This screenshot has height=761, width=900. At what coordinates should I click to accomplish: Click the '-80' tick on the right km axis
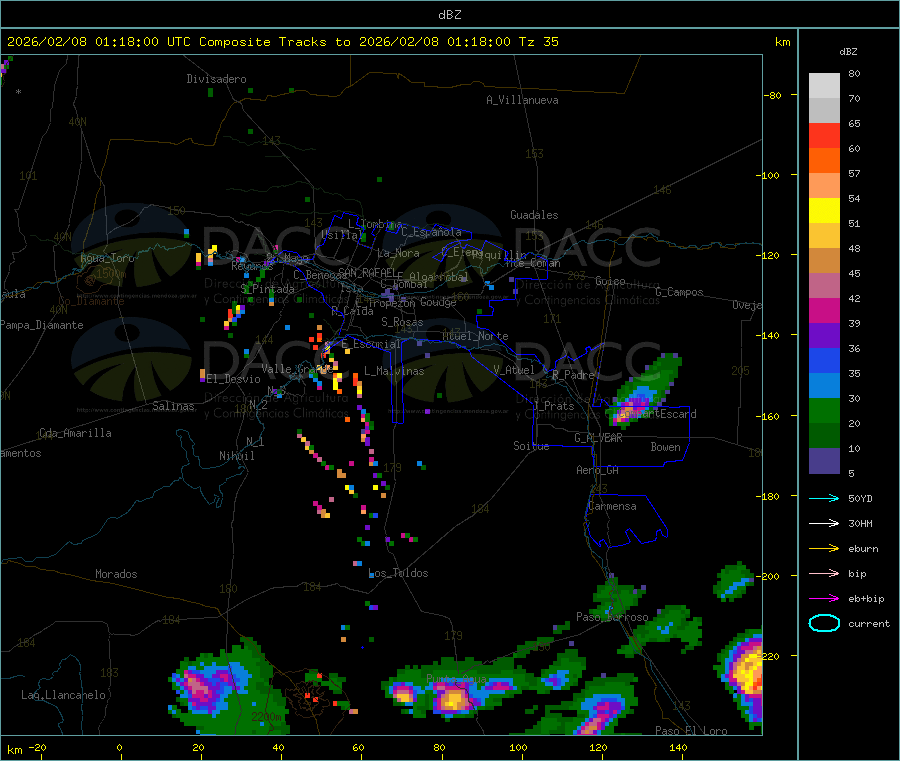773,95
